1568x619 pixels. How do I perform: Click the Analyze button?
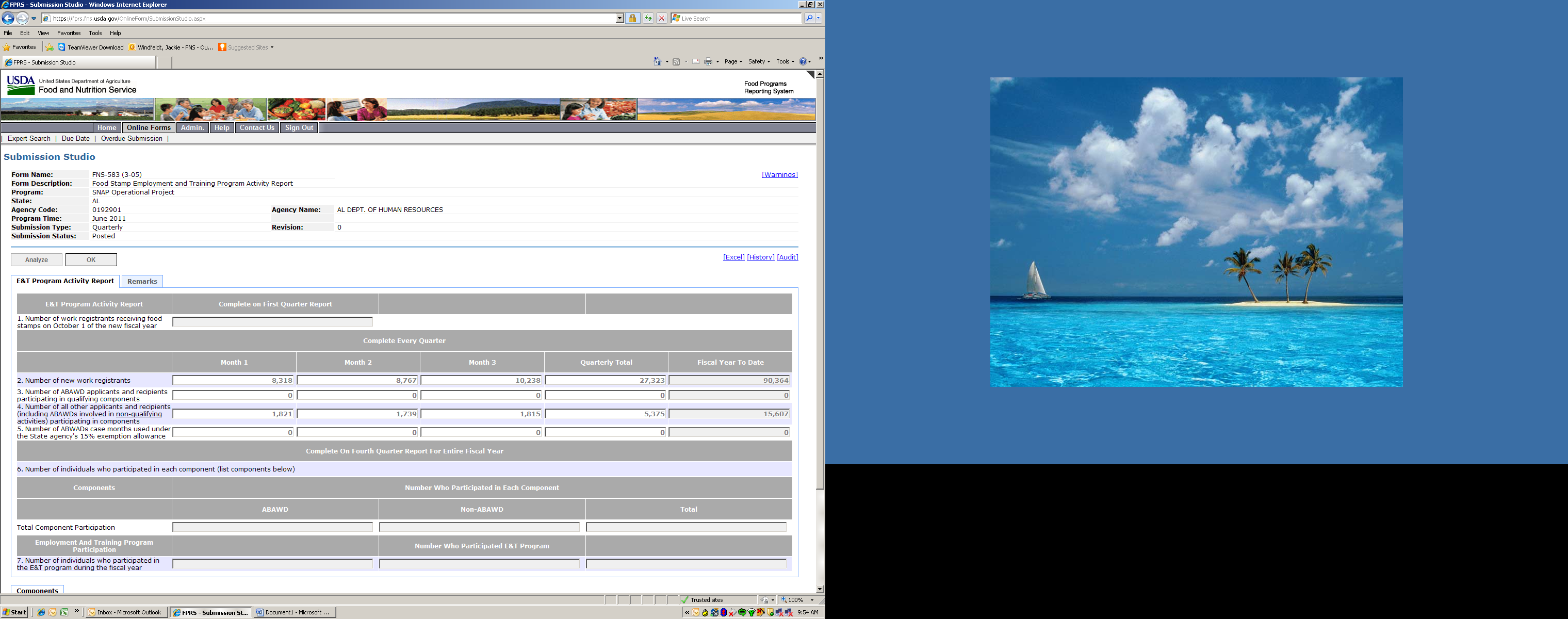click(37, 260)
